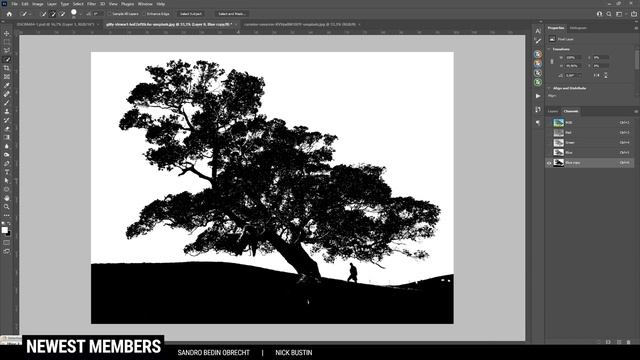Open tool preset picker dropdown

[x=30, y=14]
